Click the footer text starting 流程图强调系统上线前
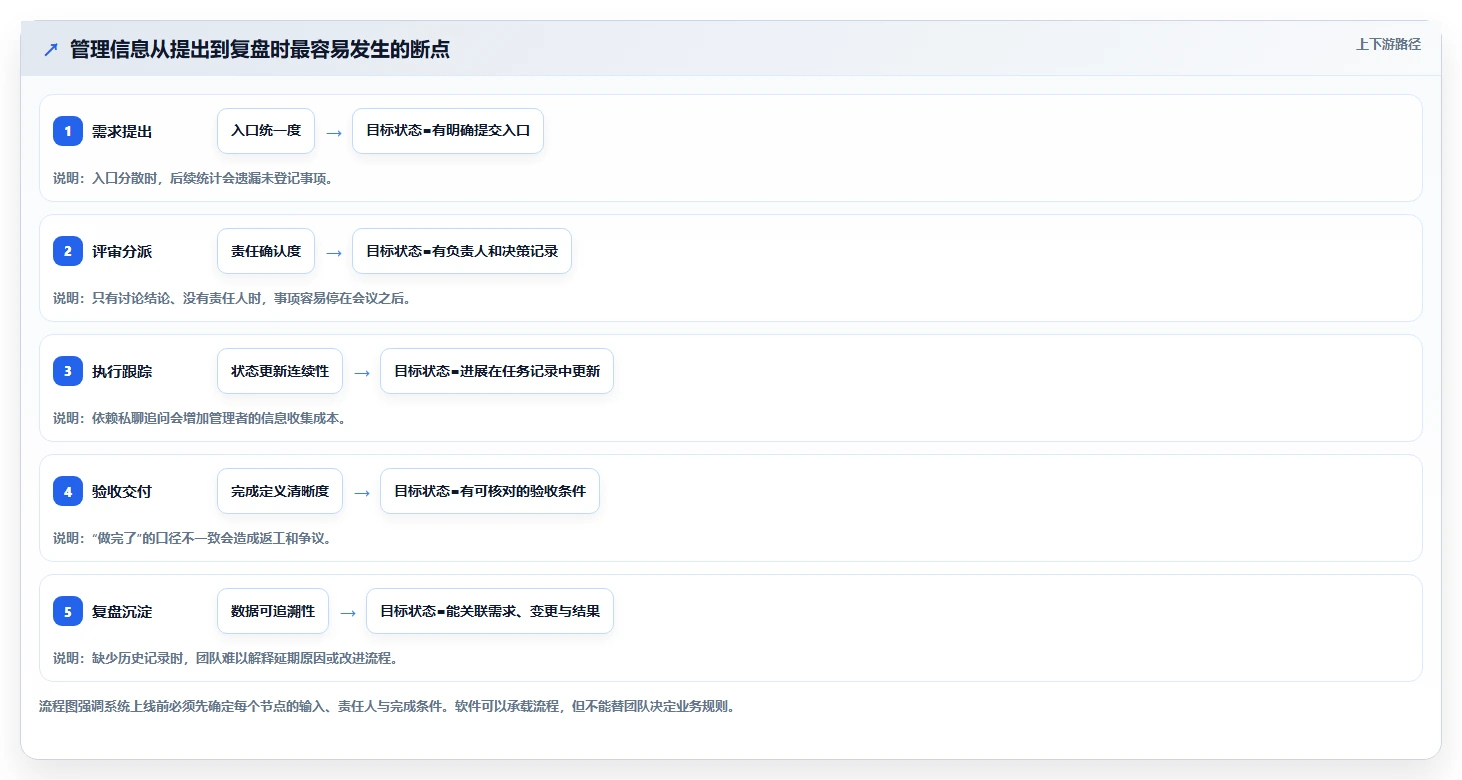The height and width of the screenshot is (780, 1462). pos(388,706)
